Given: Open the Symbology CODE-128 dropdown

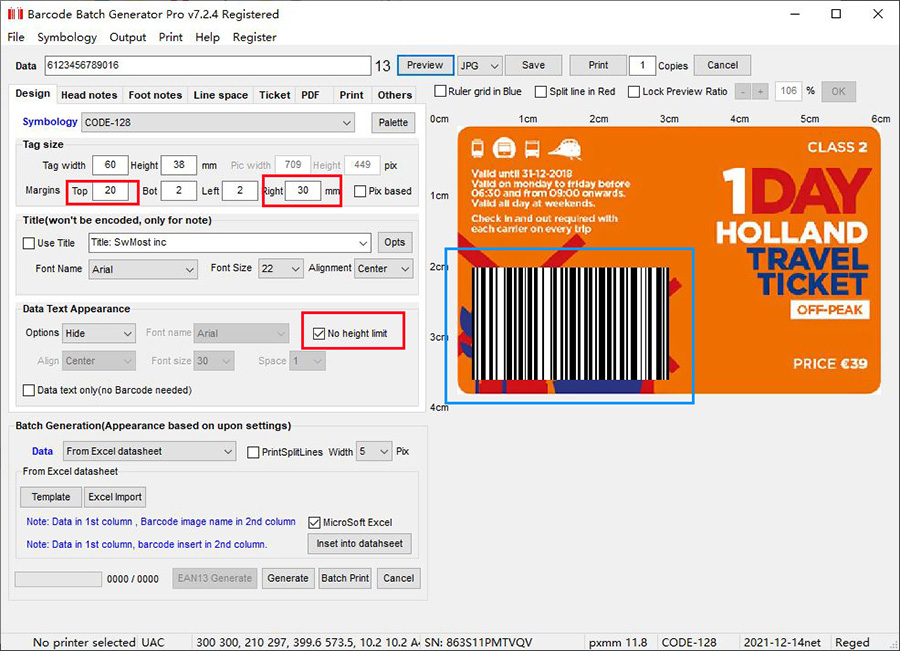Looking at the screenshot, I should coord(218,123).
